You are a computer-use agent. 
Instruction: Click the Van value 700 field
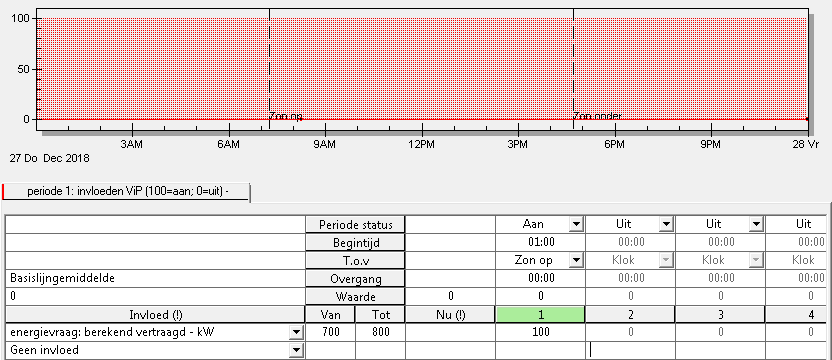331,332
